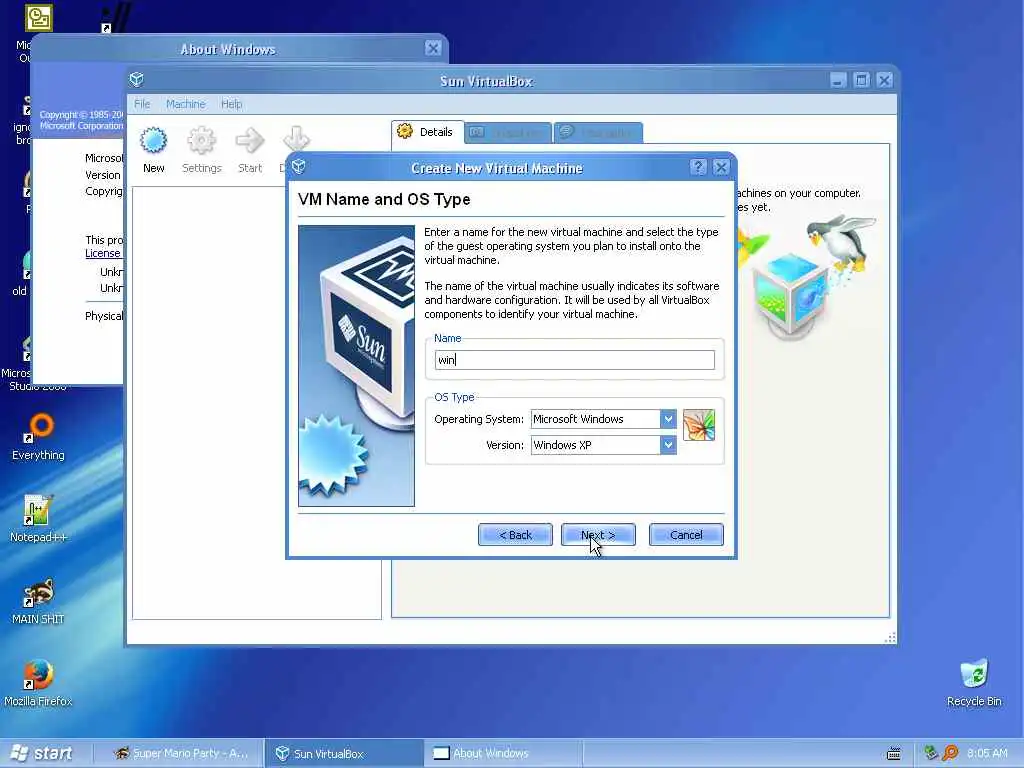Click the VM Name and OS Type heading
The width and height of the screenshot is (1024, 768).
point(384,199)
